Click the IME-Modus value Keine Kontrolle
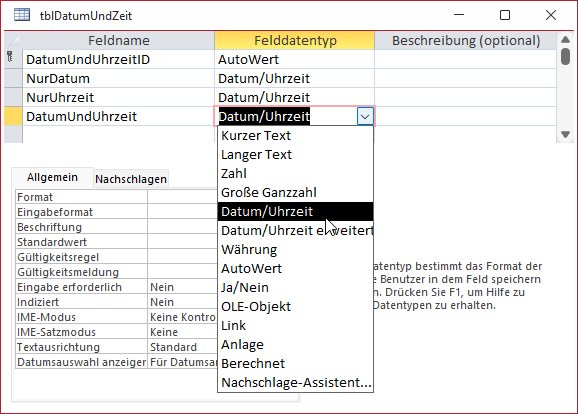This screenshot has height=414, width=578. [183, 317]
